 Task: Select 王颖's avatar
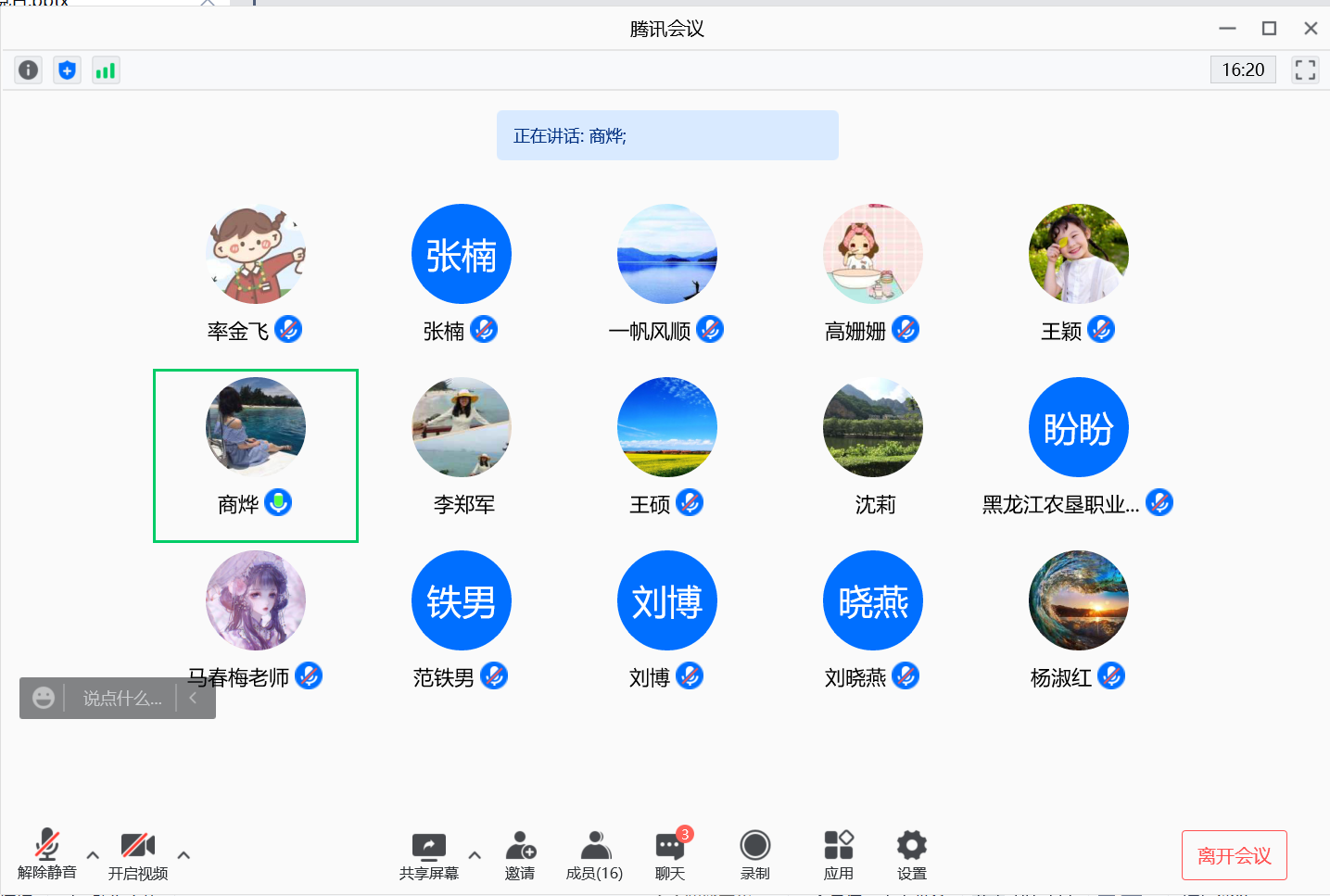click(1079, 254)
